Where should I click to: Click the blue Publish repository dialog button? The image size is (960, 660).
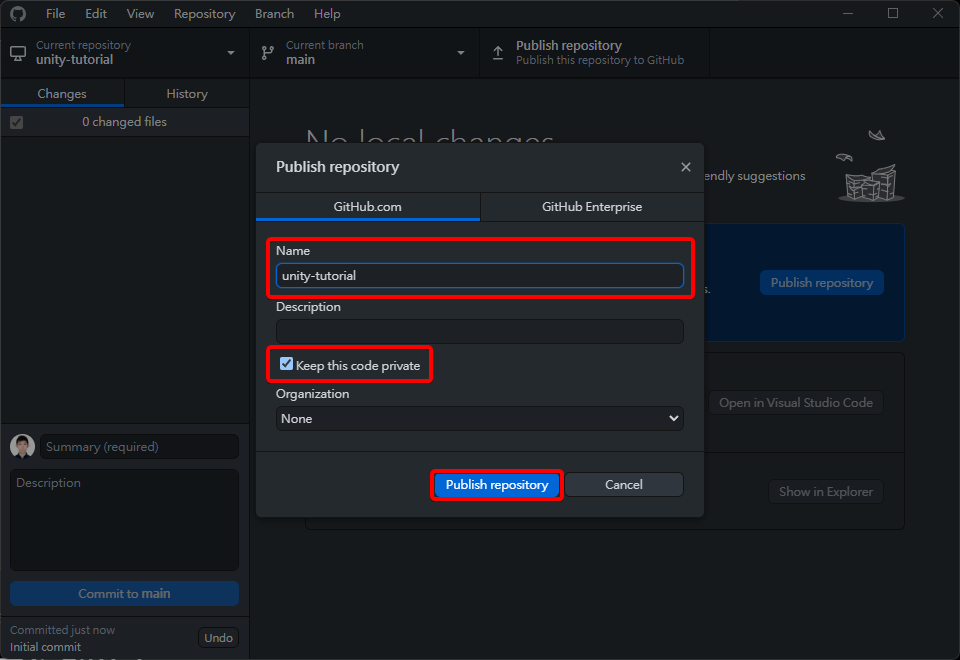coord(497,485)
